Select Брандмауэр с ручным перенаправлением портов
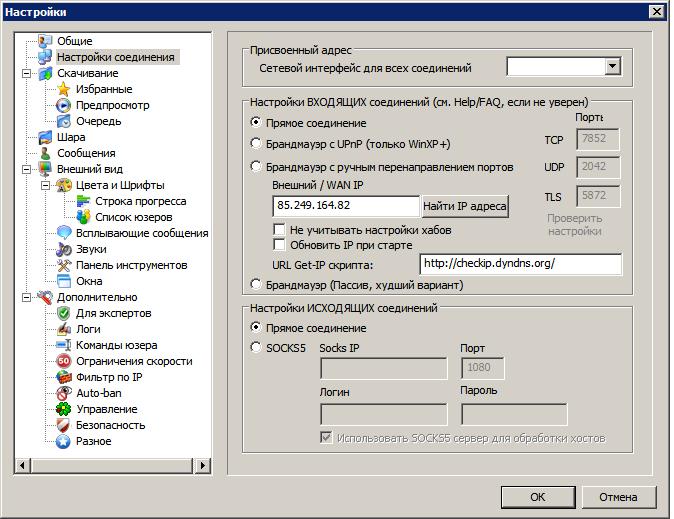 [x=256, y=166]
